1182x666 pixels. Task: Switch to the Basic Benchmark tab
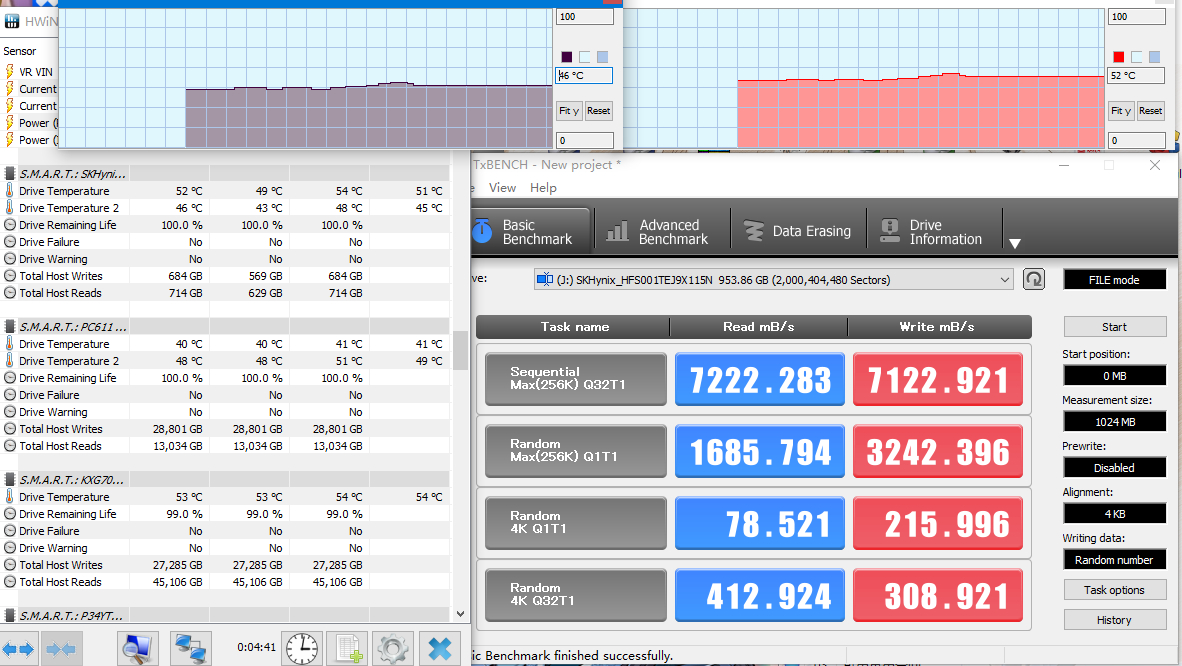coord(531,232)
